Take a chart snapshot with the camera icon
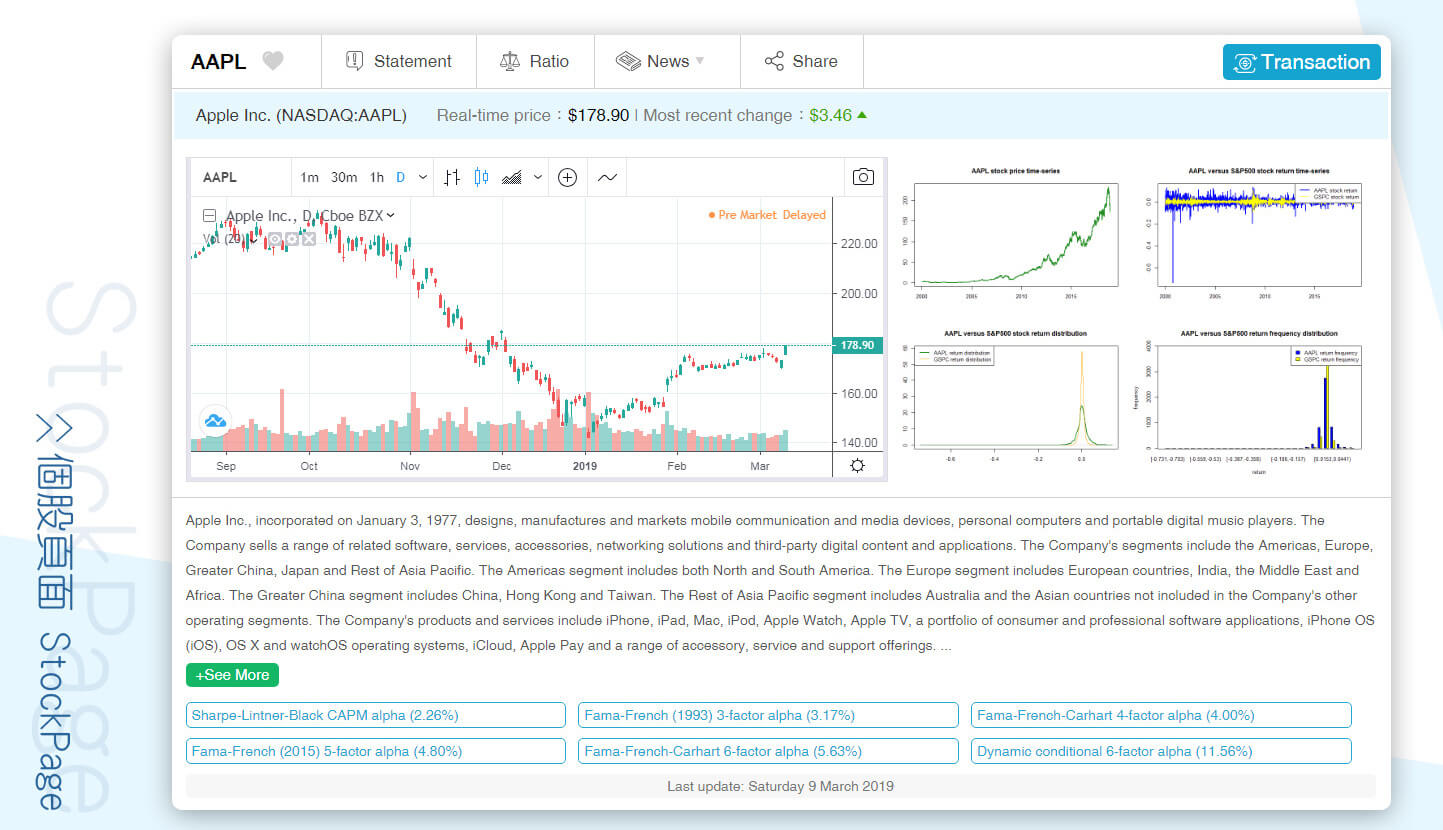Screen dimensions: 1443x830 click(862, 176)
